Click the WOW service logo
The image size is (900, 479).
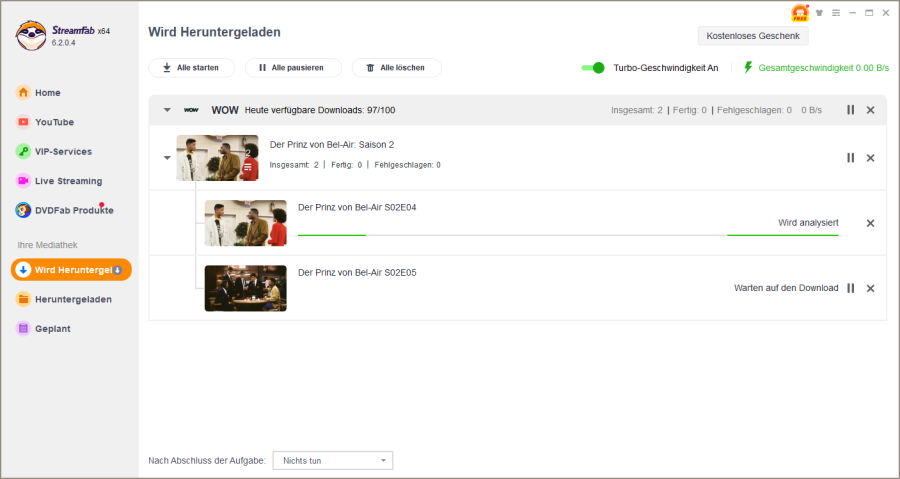(191, 110)
